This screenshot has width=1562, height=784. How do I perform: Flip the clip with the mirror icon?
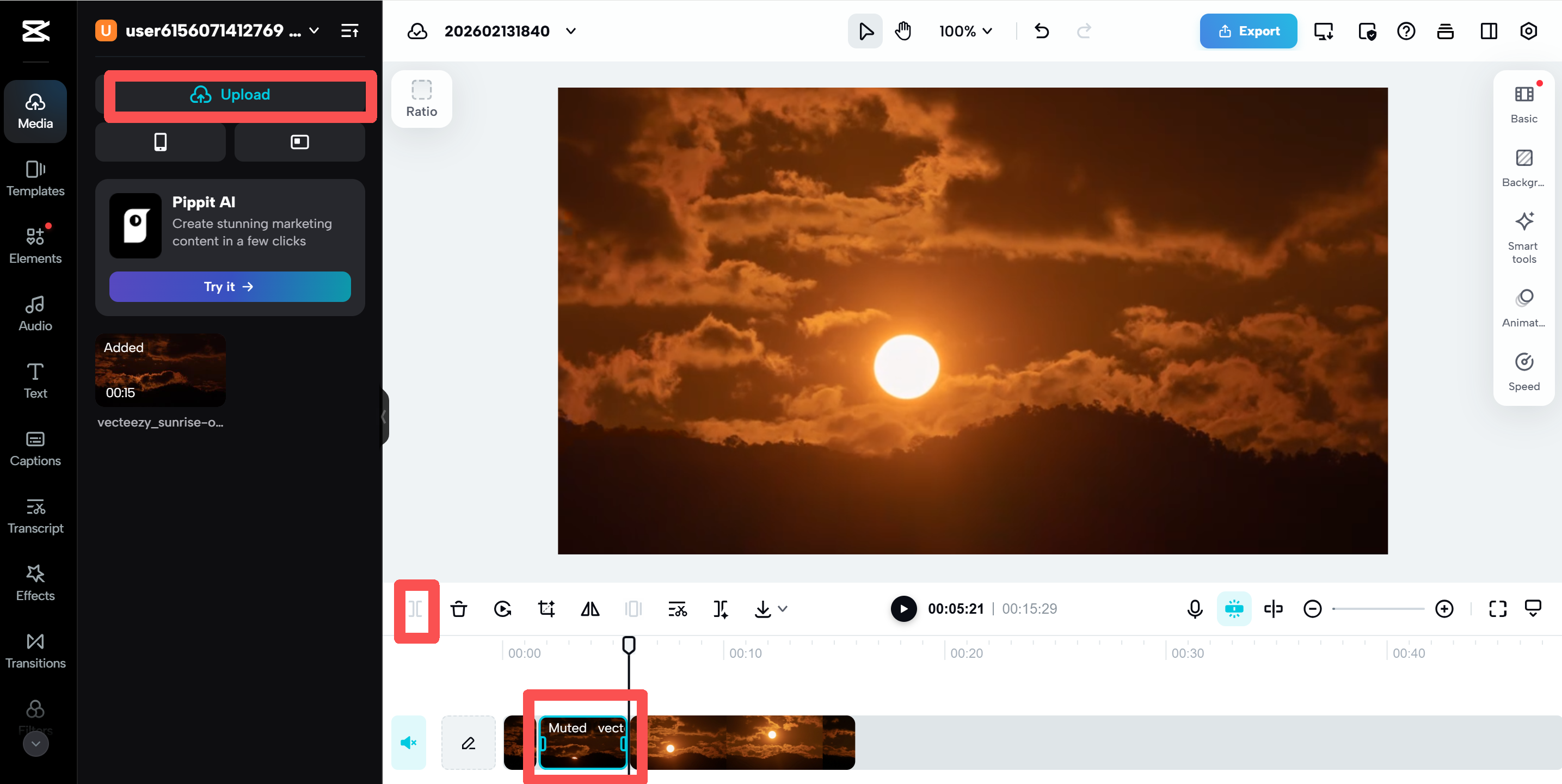pos(589,609)
